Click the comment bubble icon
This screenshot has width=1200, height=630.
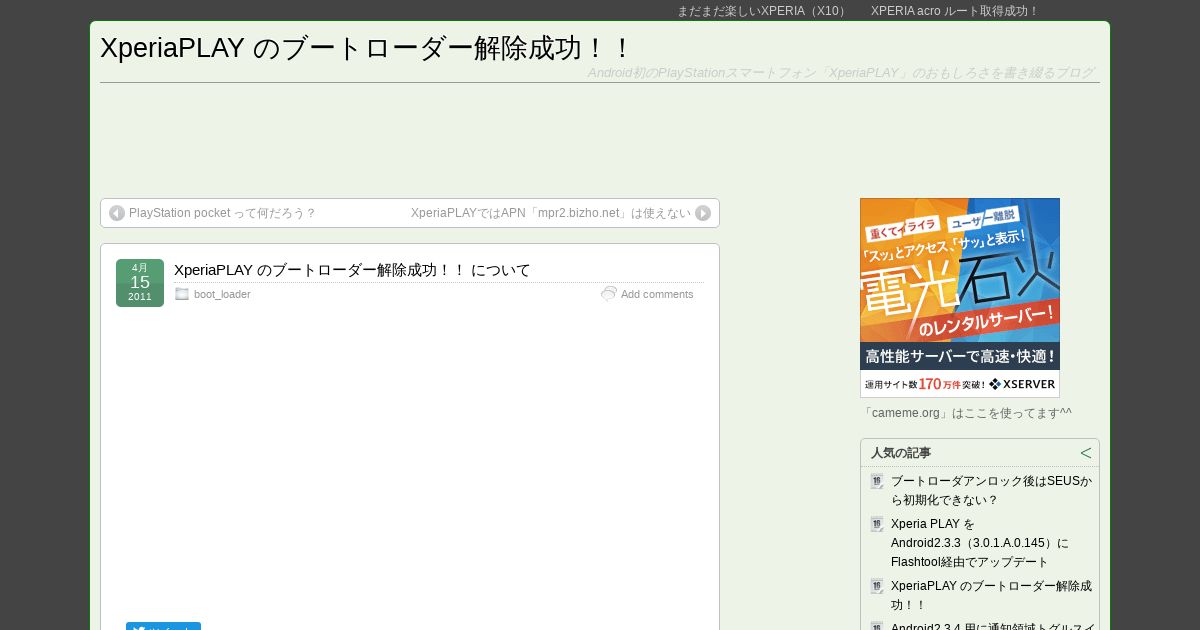609,294
